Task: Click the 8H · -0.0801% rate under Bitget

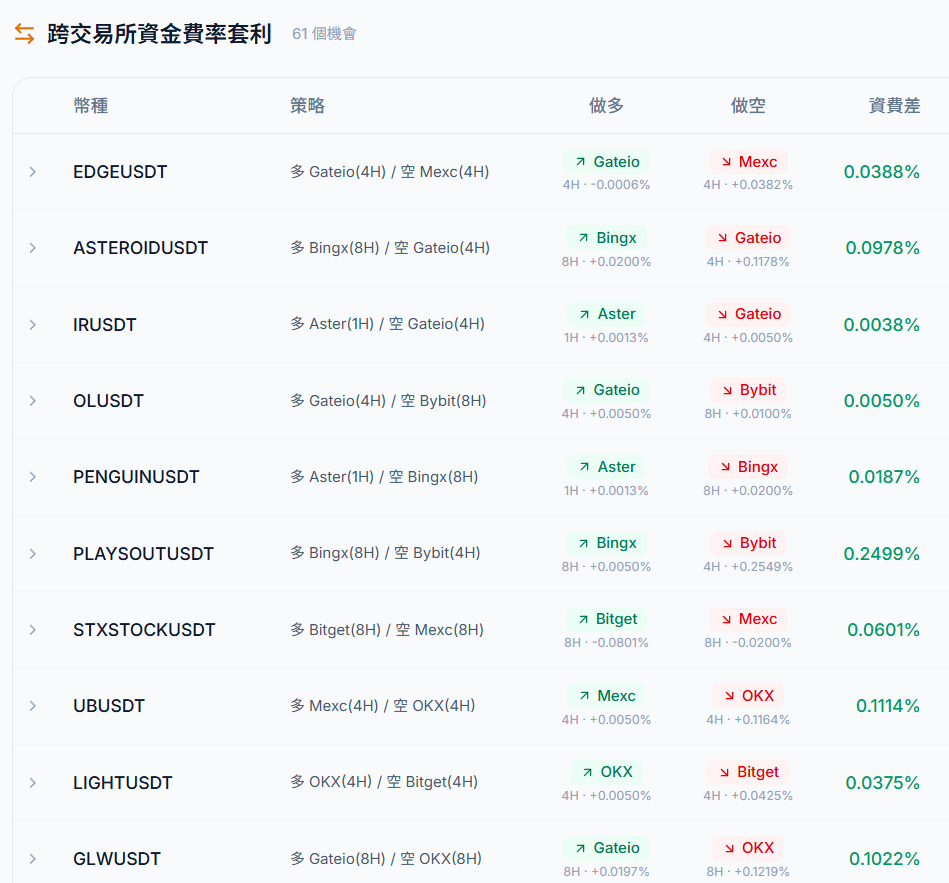Action: click(x=606, y=643)
